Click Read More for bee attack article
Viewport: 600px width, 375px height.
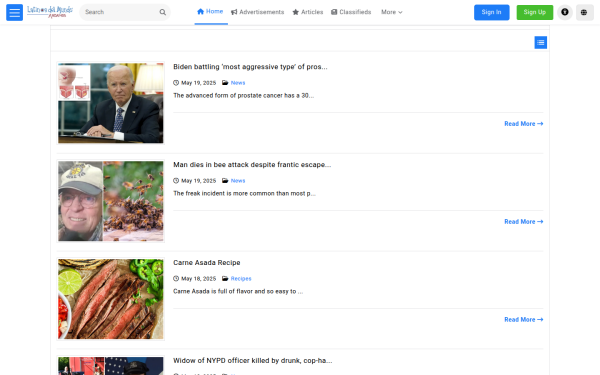[523, 222]
